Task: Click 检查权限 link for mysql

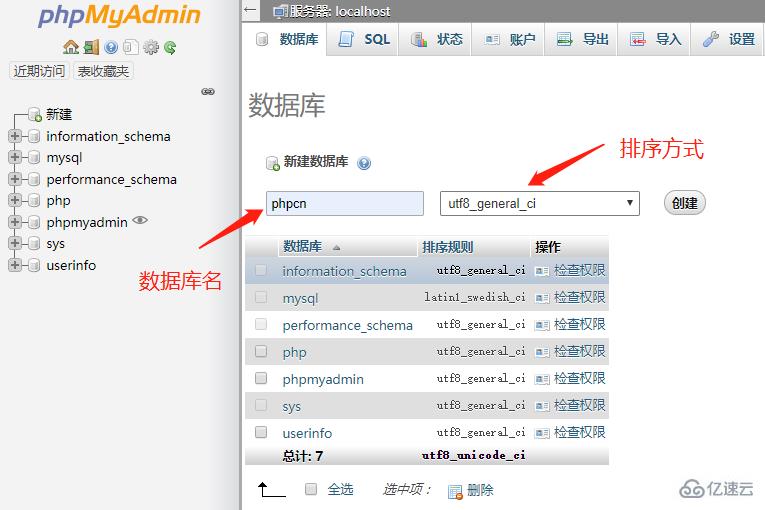Action: (x=579, y=297)
